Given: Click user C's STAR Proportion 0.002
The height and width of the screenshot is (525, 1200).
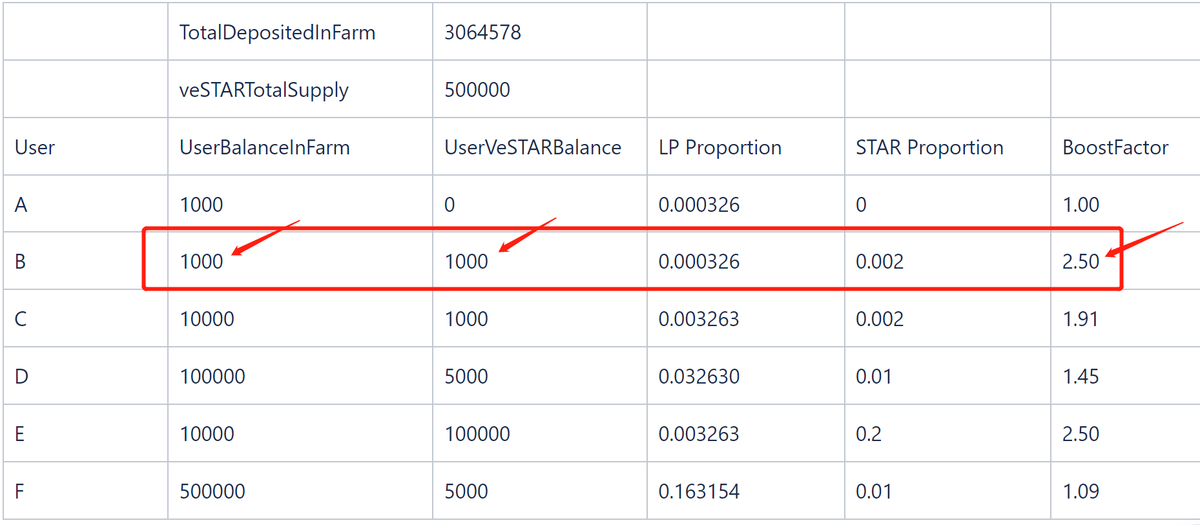Looking at the screenshot, I should tap(880, 319).
